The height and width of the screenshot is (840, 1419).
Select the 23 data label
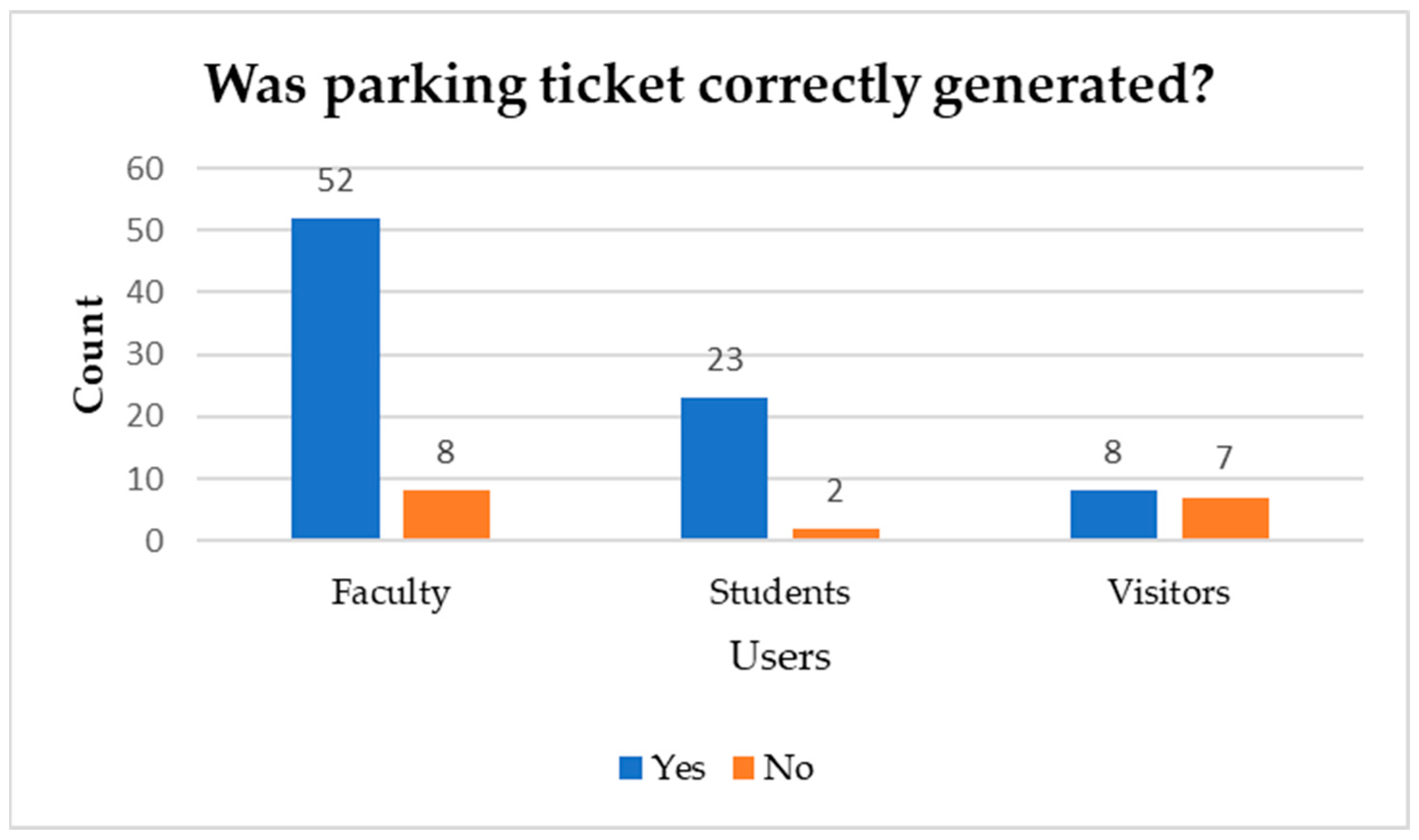(x=724, y=360)
